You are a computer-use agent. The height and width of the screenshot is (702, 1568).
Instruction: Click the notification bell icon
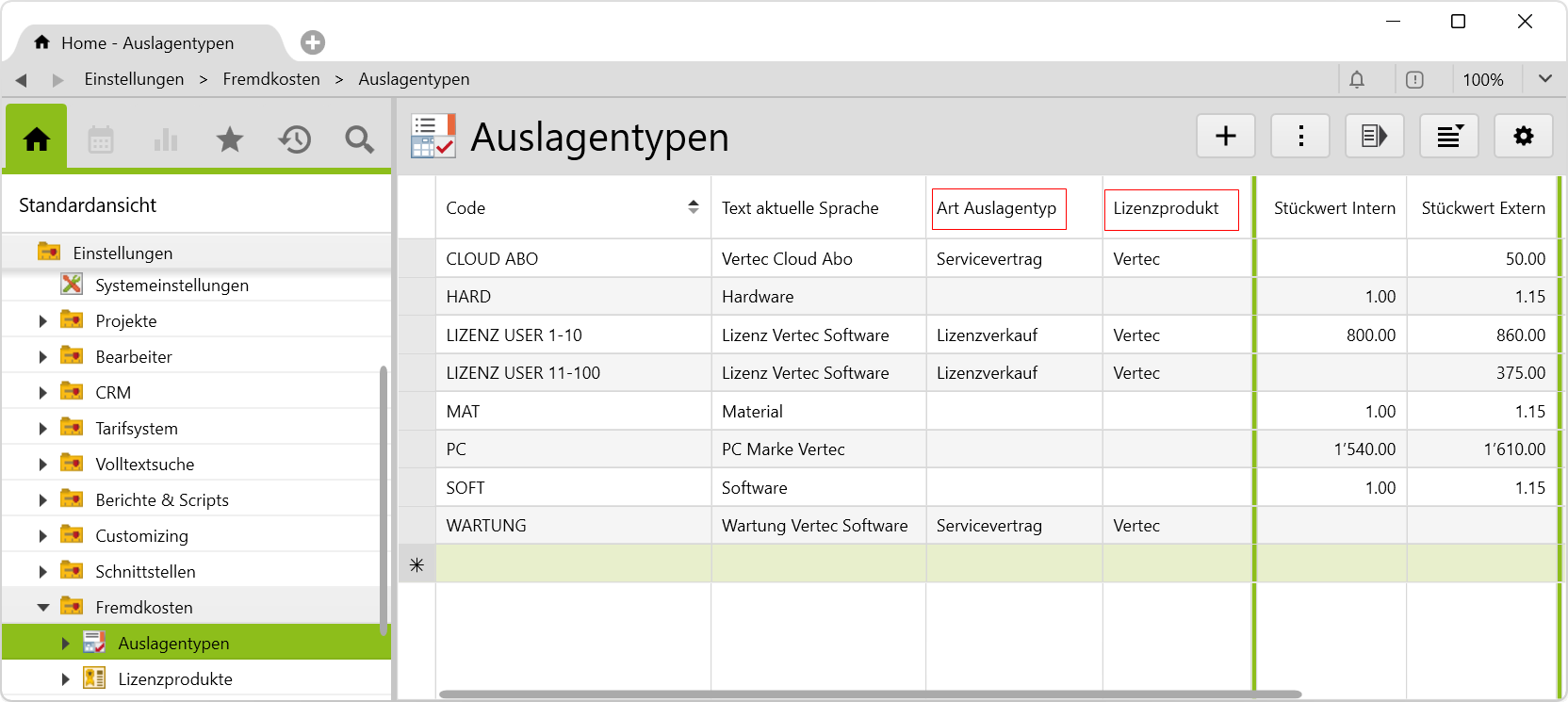[x=1357, y=79]
